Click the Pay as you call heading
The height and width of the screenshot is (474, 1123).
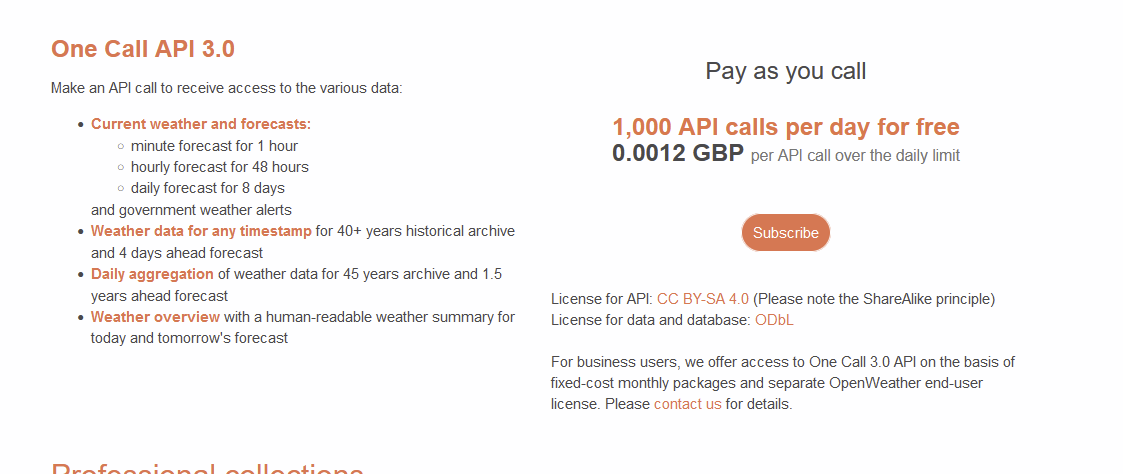pyautogui.click(x=786, y=71)
